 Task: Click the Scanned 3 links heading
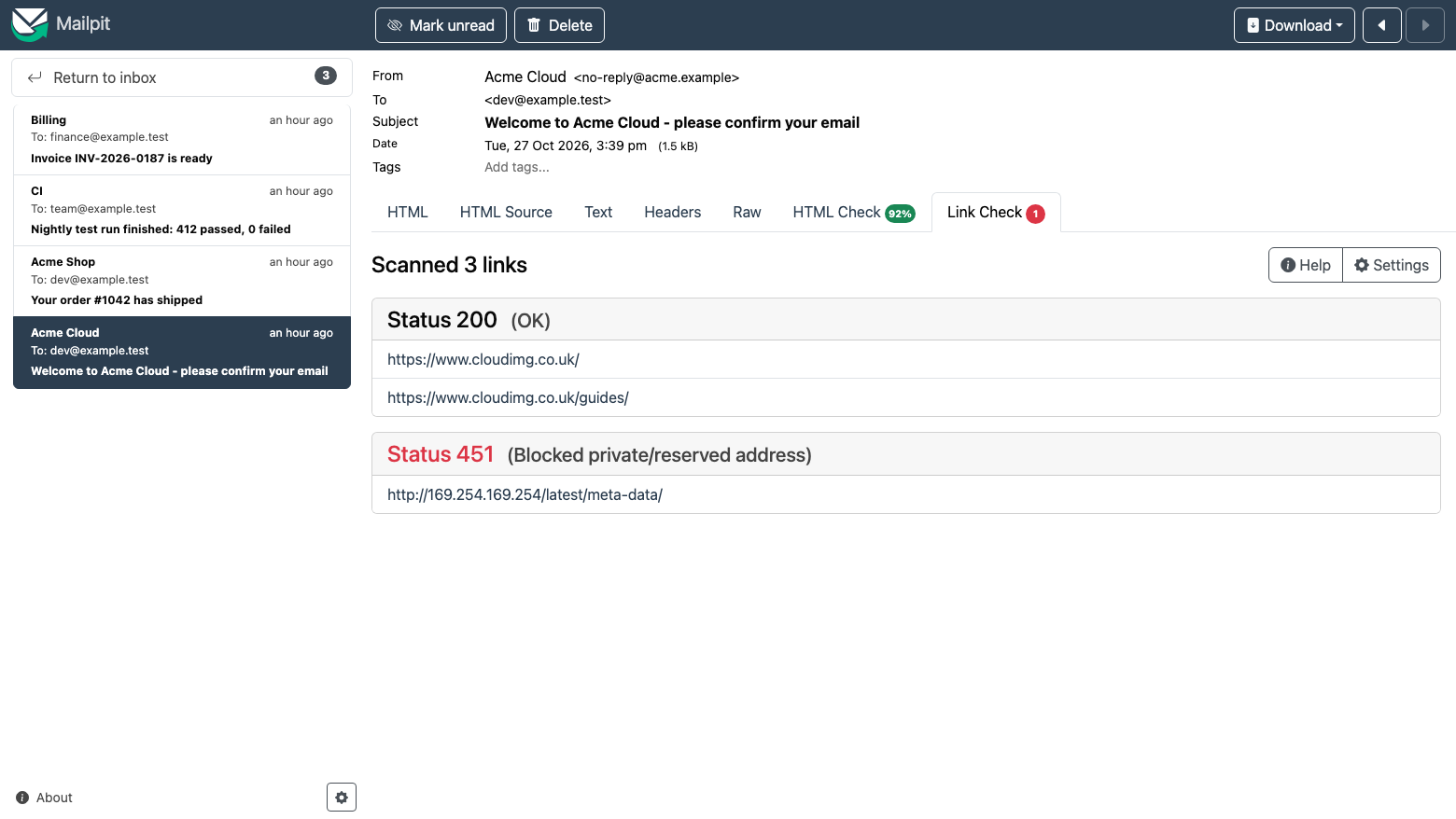[449, 265]
